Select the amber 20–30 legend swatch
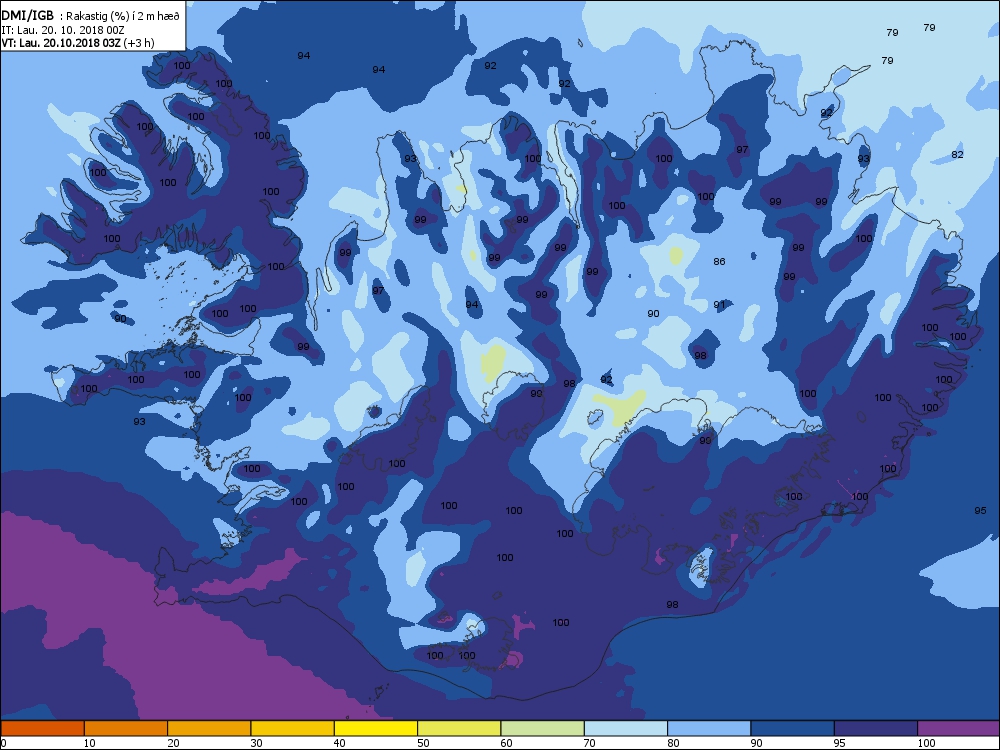 coord(209,728)
